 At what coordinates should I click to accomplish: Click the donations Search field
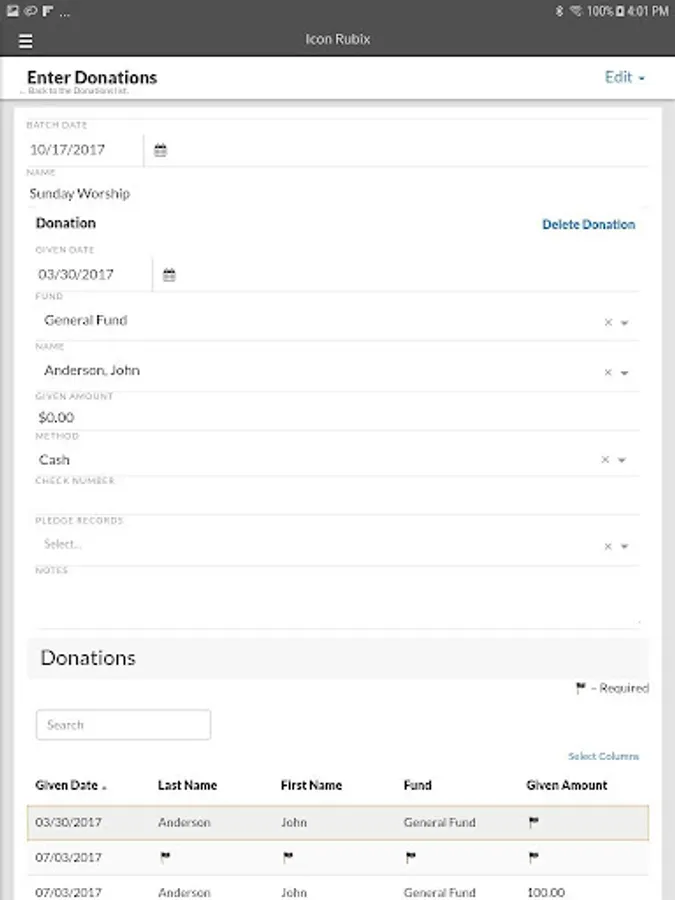pos(123,725)
